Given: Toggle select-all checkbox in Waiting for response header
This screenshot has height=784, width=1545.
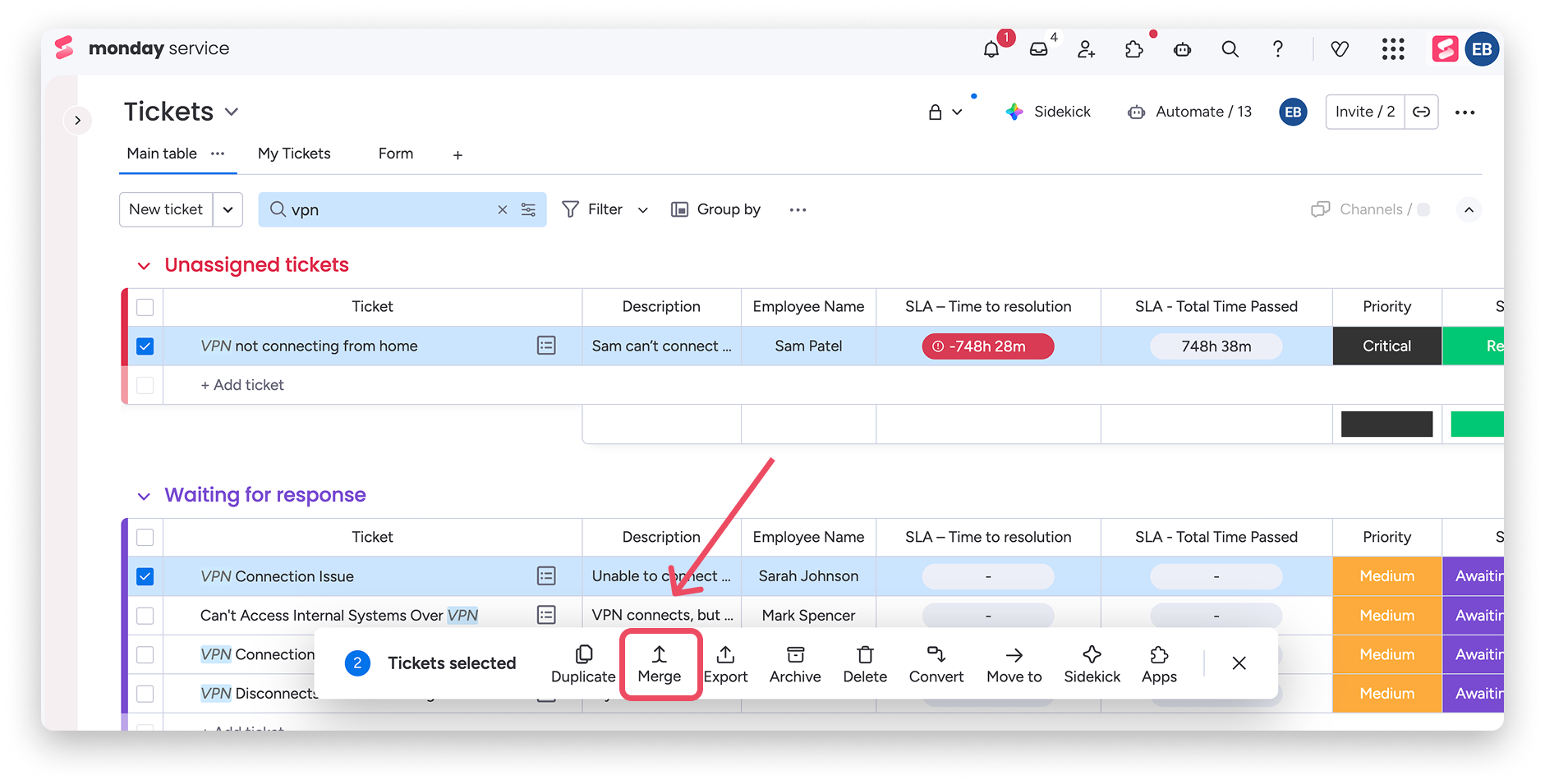Looking at the screenshot, I should [x=145, y=537].
